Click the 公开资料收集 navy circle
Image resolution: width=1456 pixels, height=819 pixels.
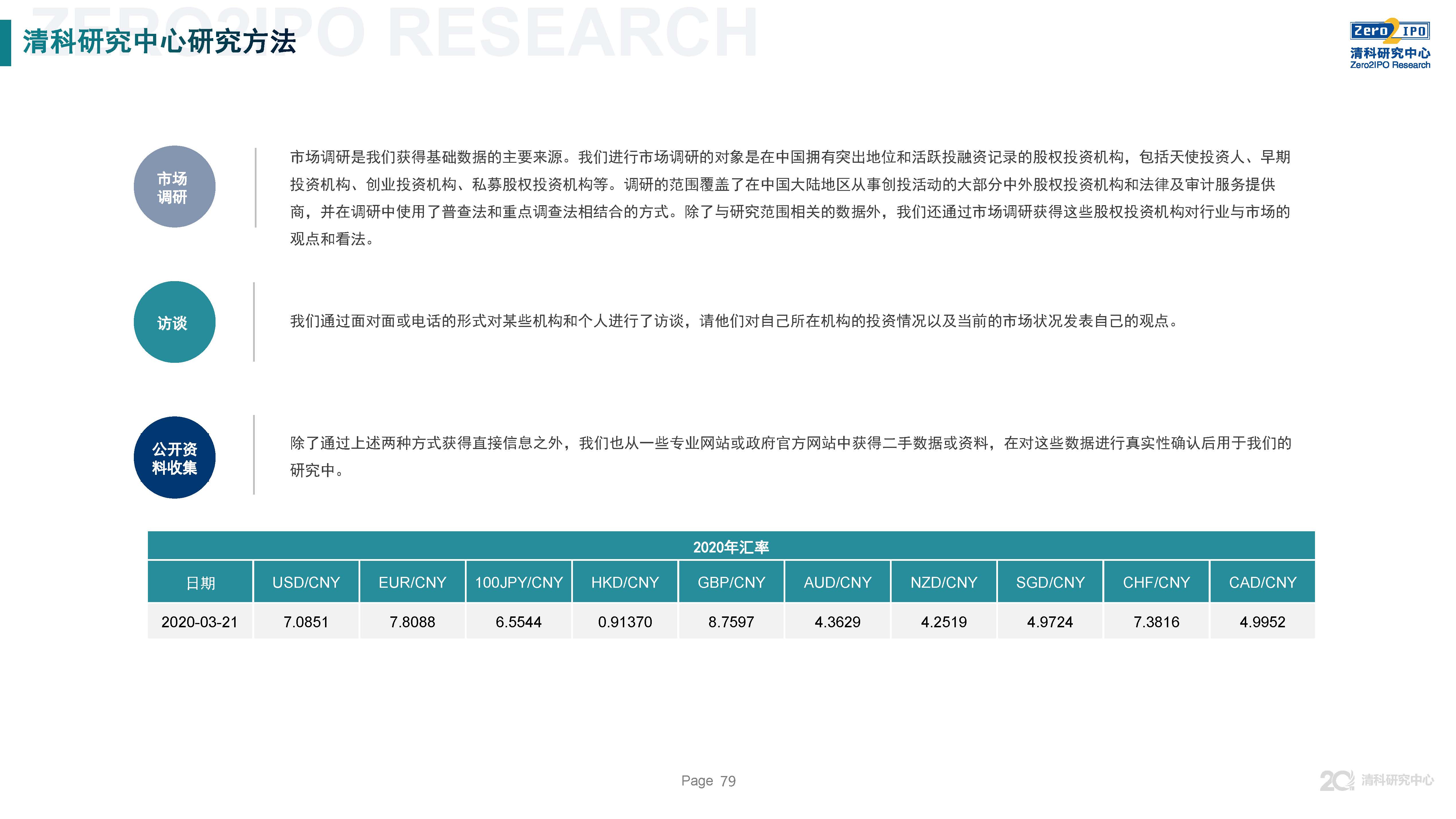pyautogui.click(x=174, y=458)
